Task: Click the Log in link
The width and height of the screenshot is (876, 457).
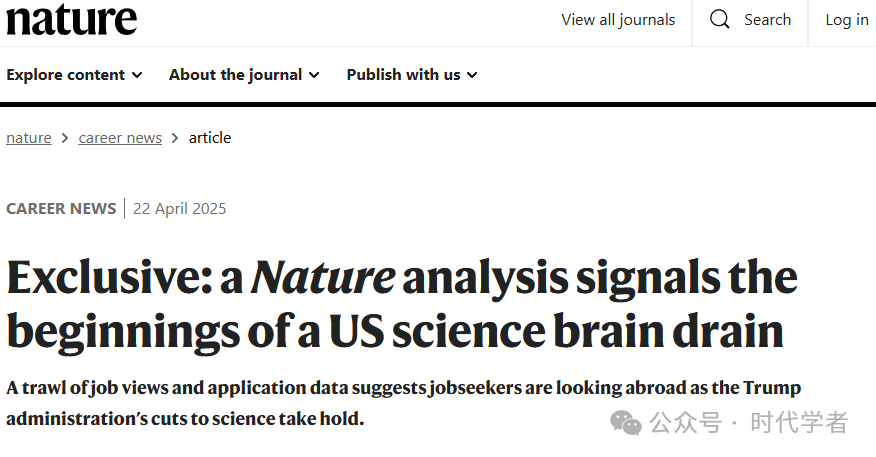Action: (x=847, y=20)
